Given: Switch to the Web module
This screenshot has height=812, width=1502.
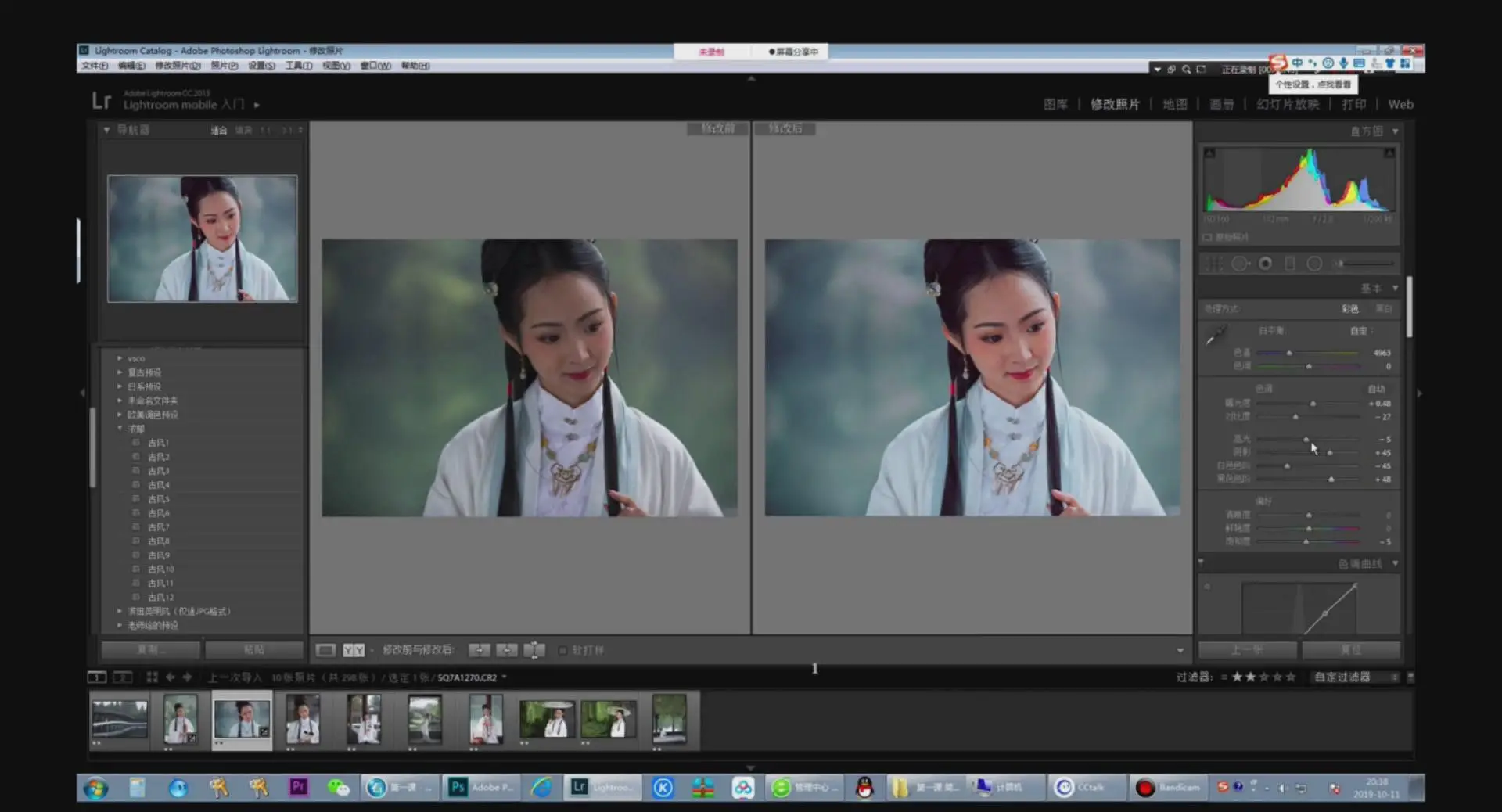Looking at the screenshot, I should 1400,104.
